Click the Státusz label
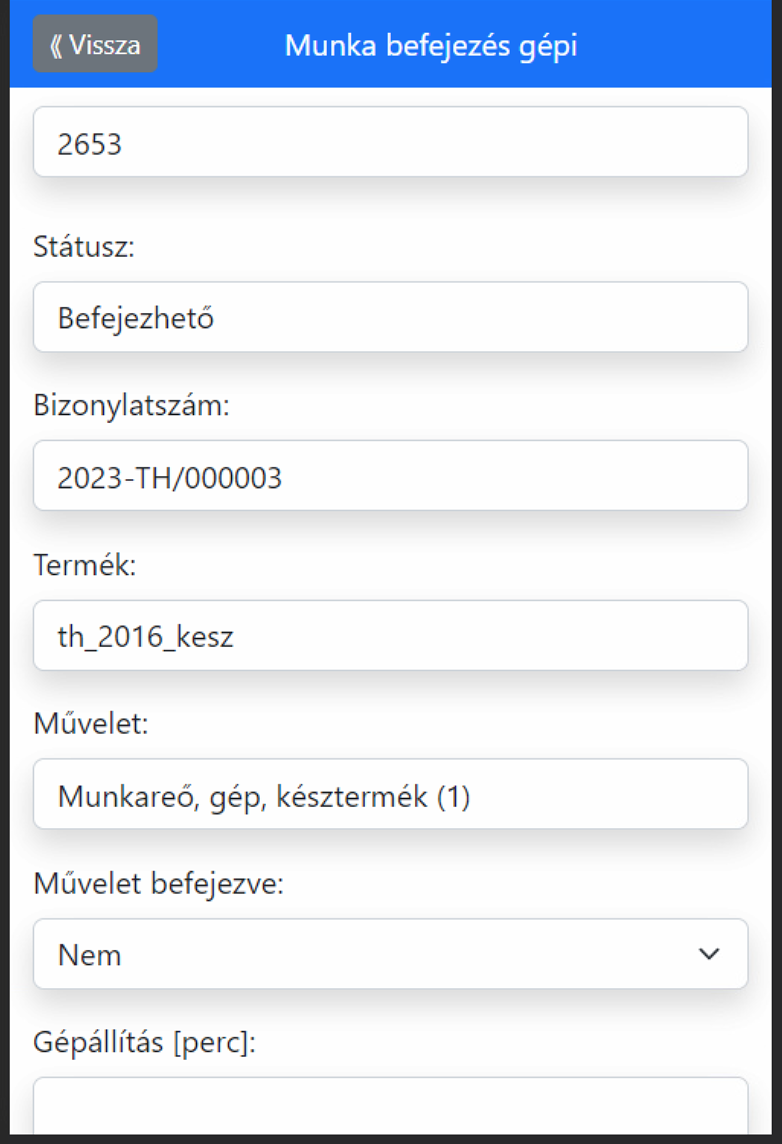Screen dimensions: 782x1144 pos(84,246)
